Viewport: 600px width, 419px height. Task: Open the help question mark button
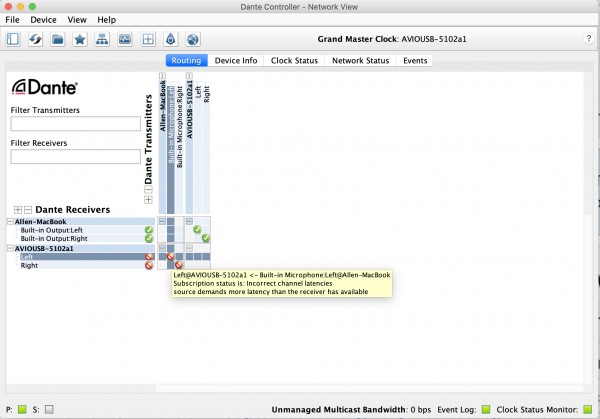pos(589,39)
